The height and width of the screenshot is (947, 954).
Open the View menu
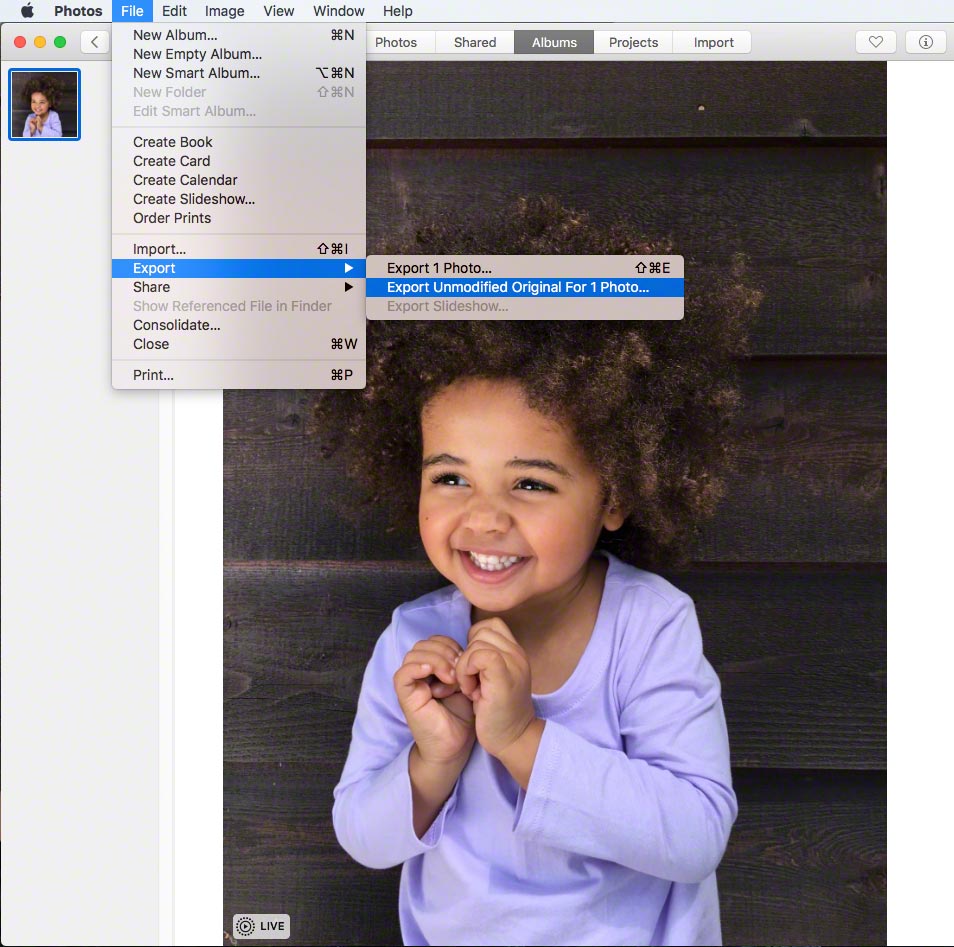click(279, 11)
